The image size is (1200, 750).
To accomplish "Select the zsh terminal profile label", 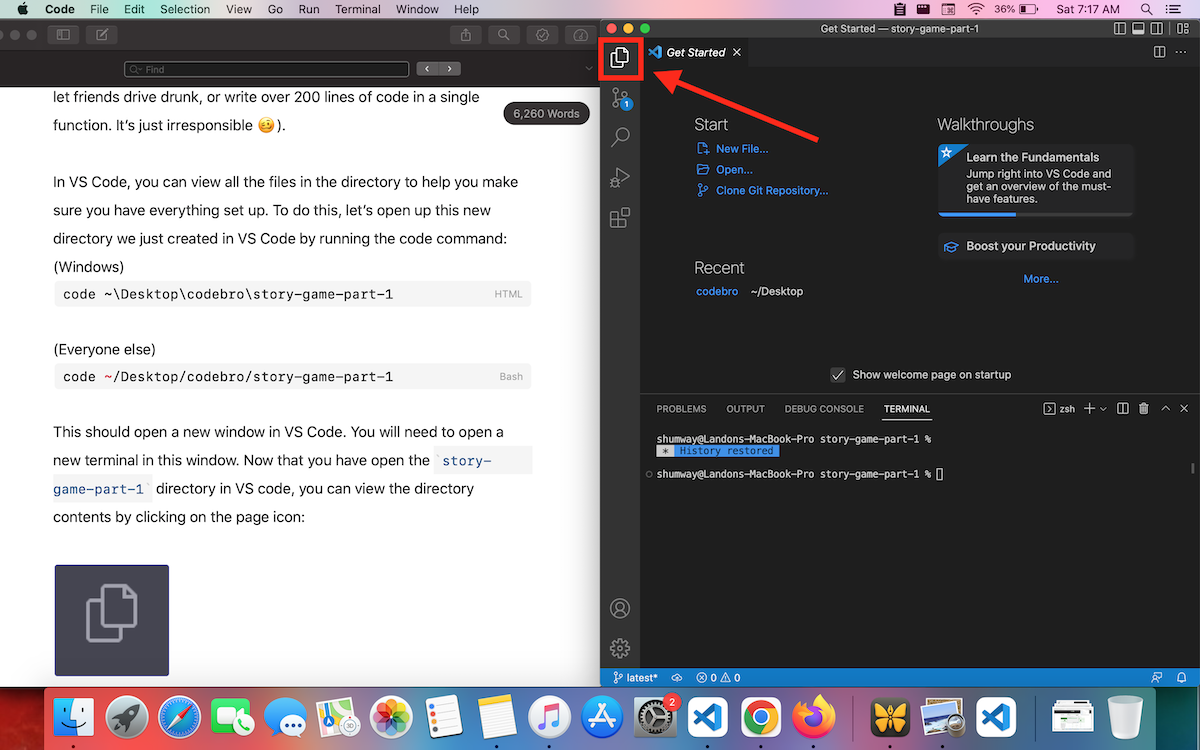I will pos(1059,409).
